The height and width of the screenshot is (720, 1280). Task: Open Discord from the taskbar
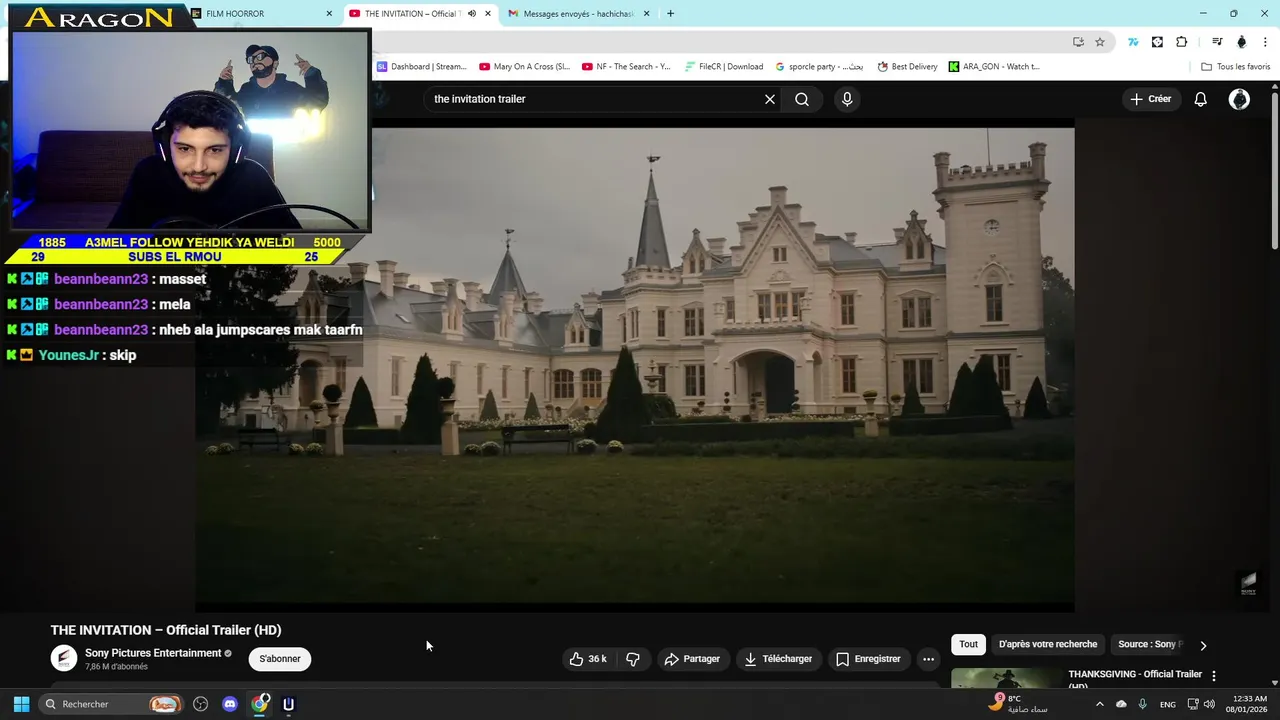[230, 704]
